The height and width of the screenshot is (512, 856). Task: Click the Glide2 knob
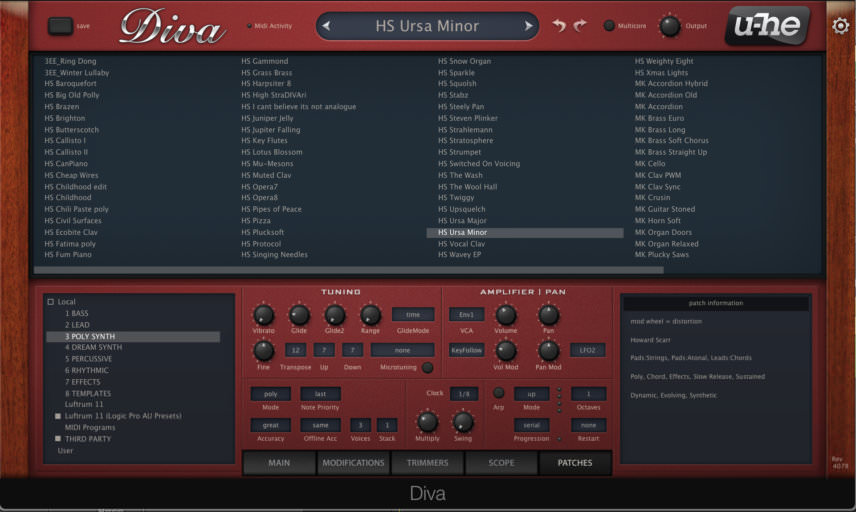coord(335,315)
